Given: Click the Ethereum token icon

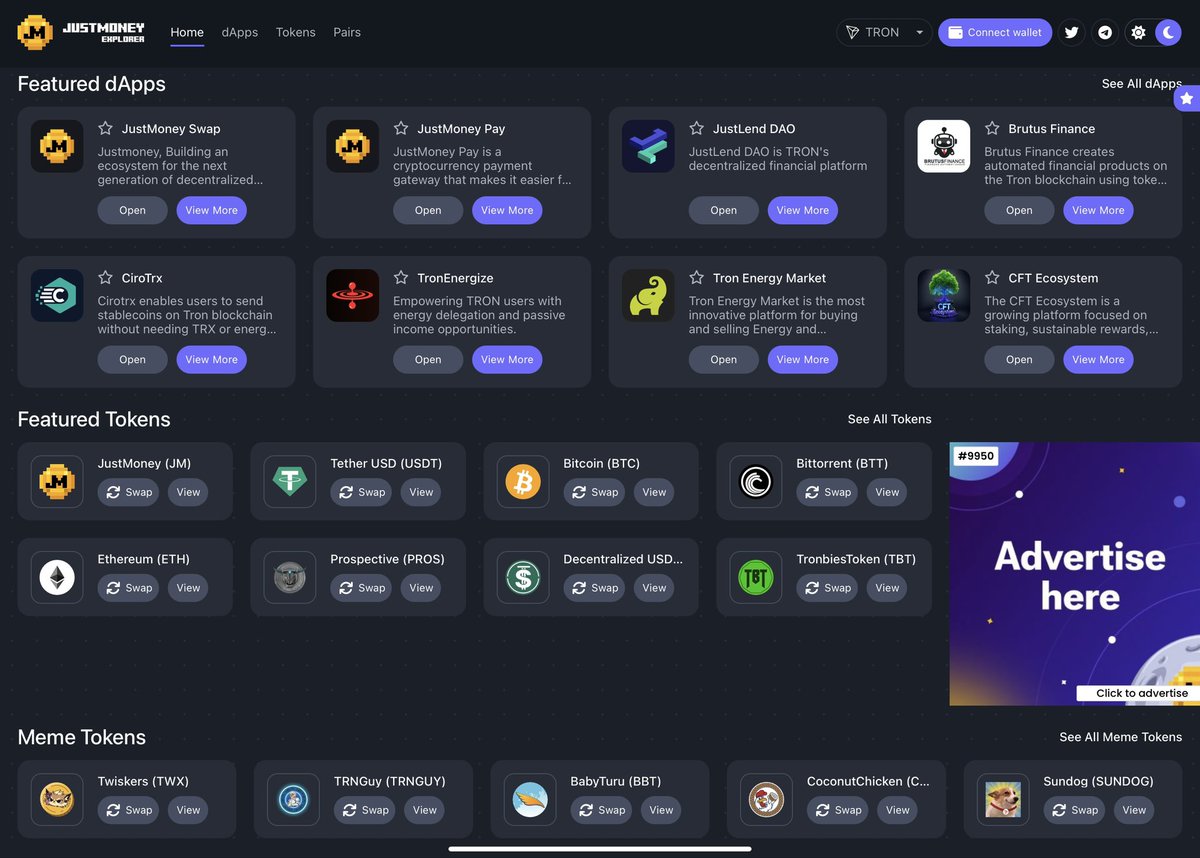Looking at the screenshot, I should pyautogui.click(x=57, y=577).
